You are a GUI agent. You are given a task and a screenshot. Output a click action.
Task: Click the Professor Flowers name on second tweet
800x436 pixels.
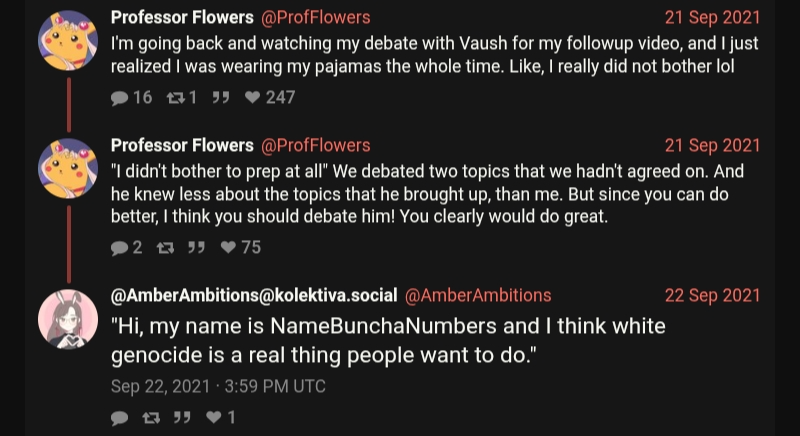[181, 145]
